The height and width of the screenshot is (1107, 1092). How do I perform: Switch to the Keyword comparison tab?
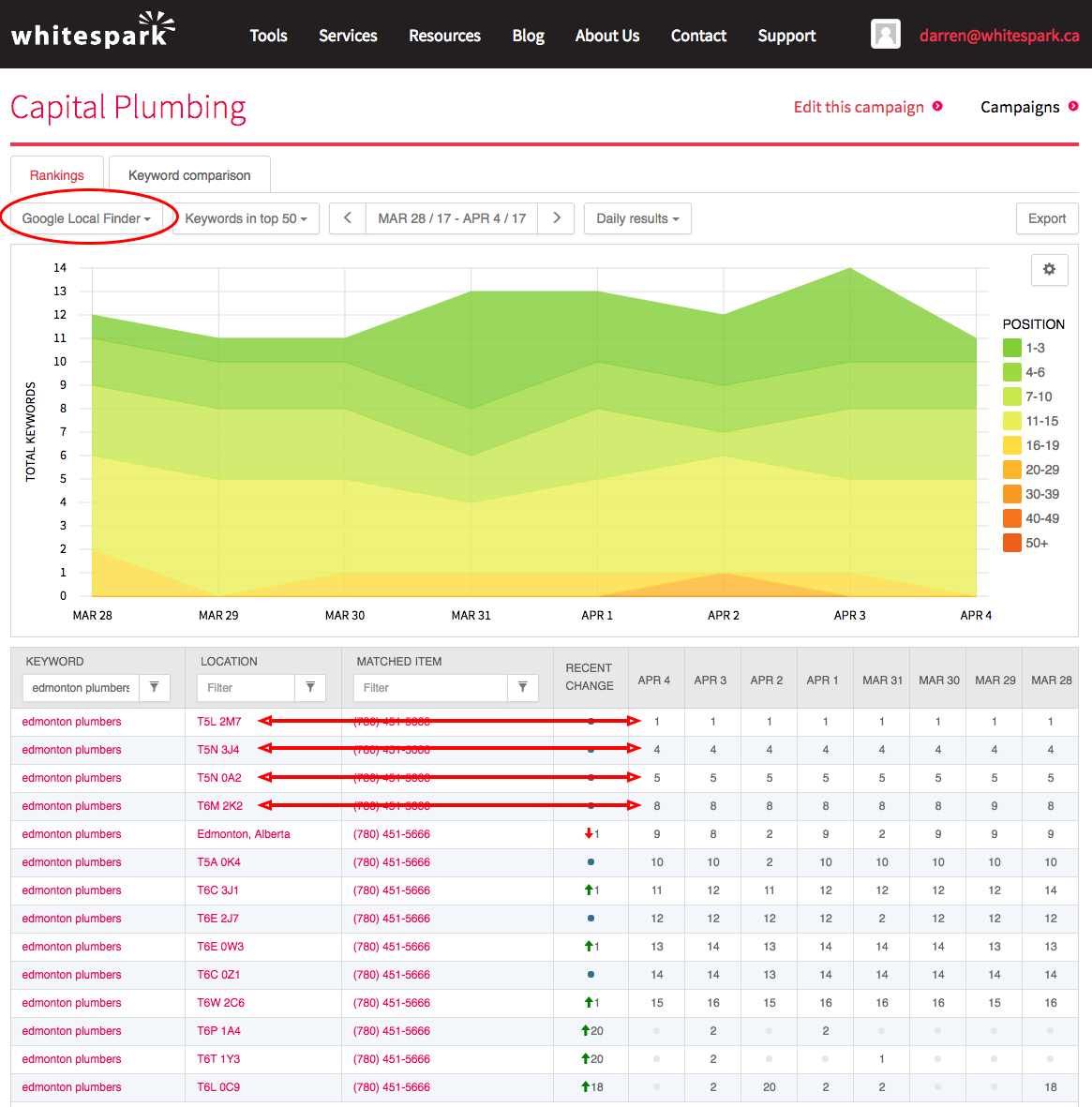(189, 175)
